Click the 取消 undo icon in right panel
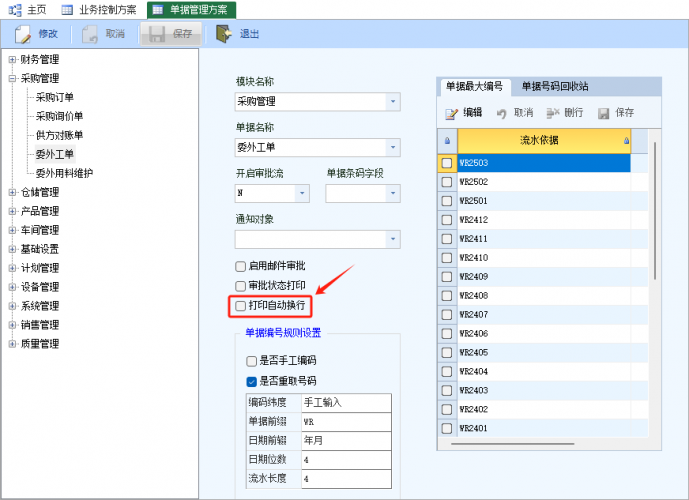 [x=502, y=113]
